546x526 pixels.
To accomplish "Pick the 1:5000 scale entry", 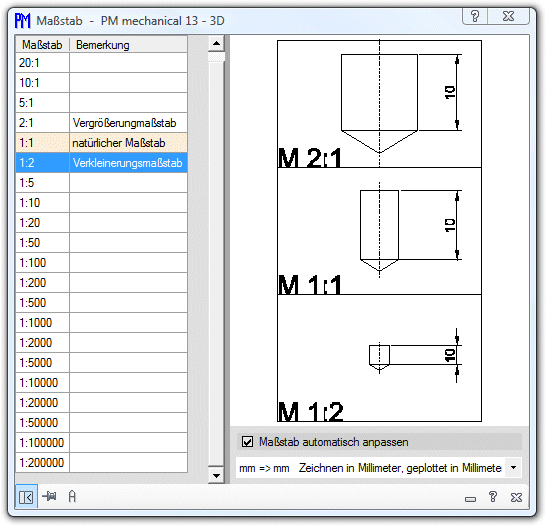I will (101, 363).
